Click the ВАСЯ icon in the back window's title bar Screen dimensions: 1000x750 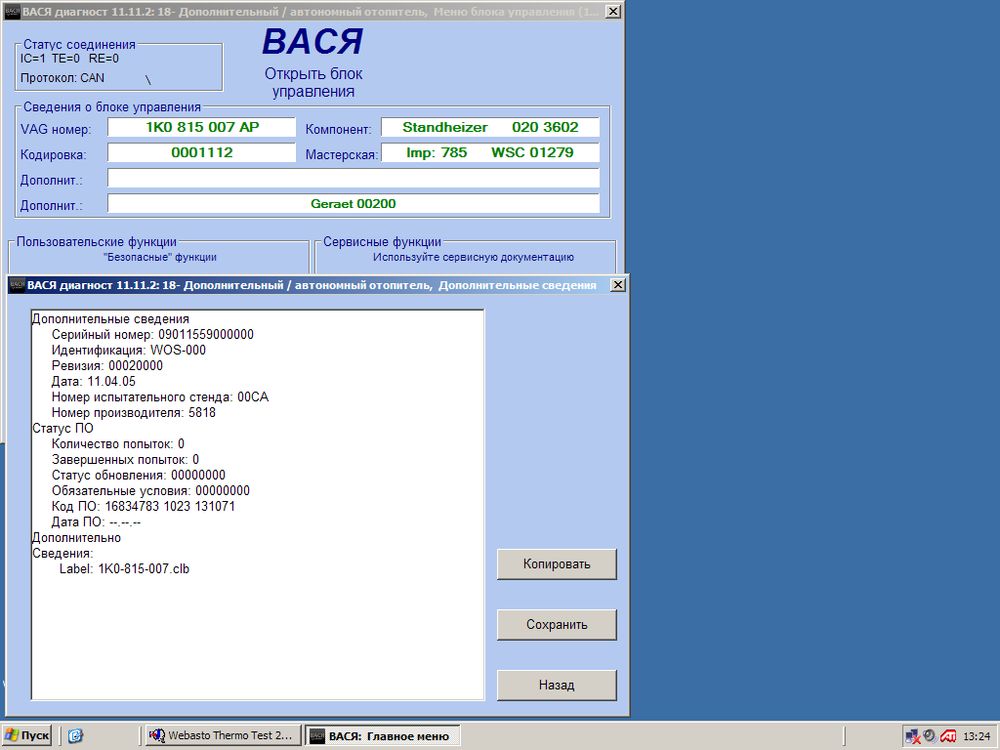pyautogui.click(x=12, y=11)
